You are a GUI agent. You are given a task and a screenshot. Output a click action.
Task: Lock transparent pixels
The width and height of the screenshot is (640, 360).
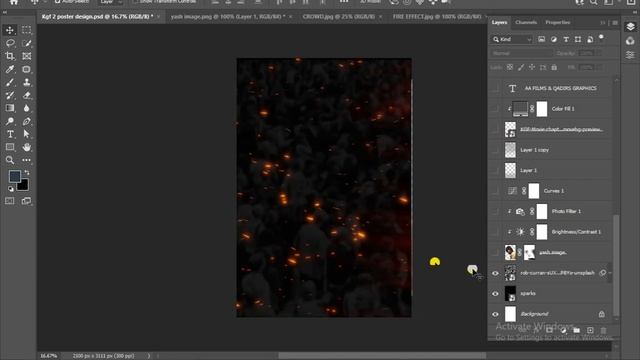510,67
